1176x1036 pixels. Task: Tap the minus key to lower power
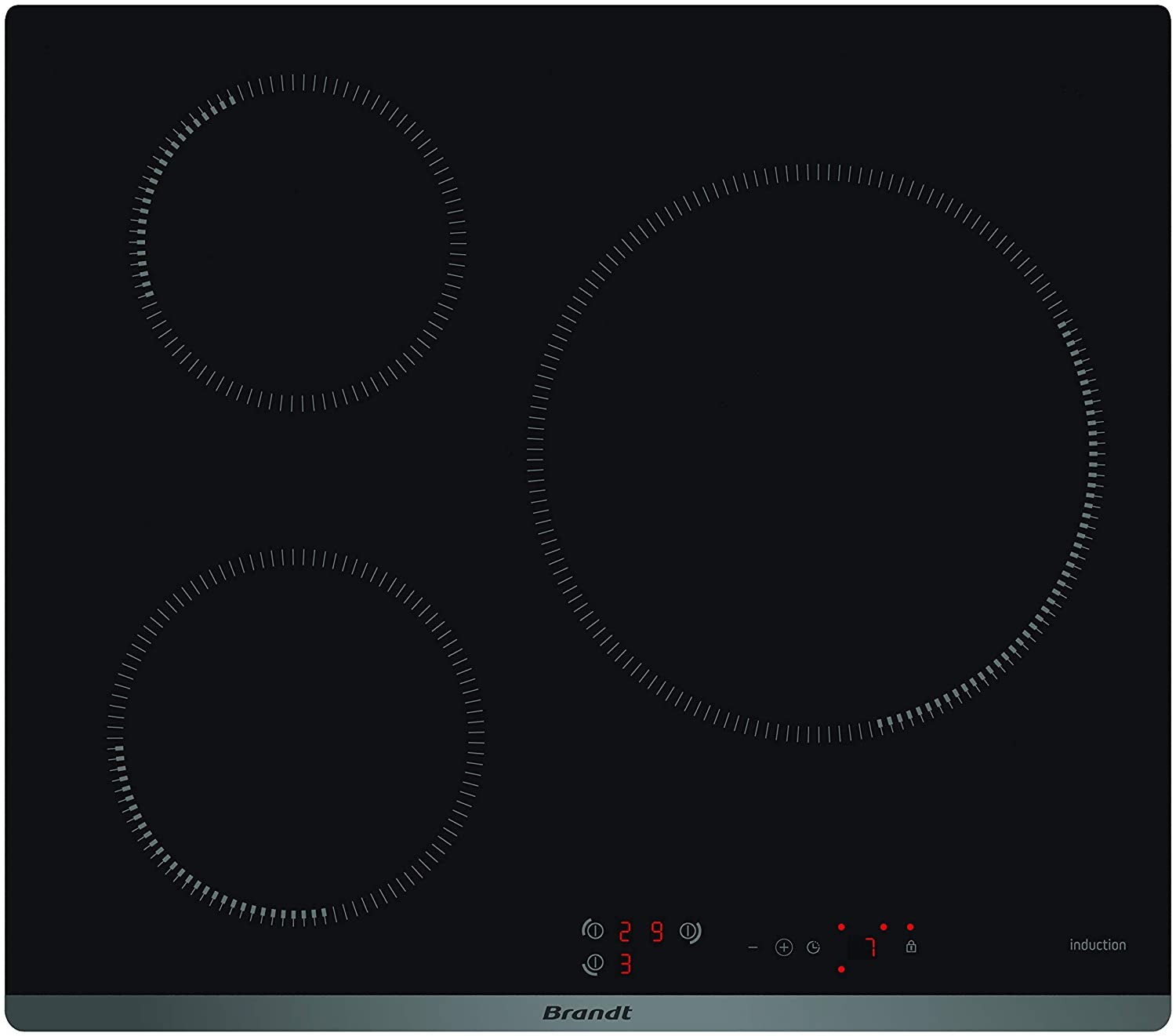[753, 947]
